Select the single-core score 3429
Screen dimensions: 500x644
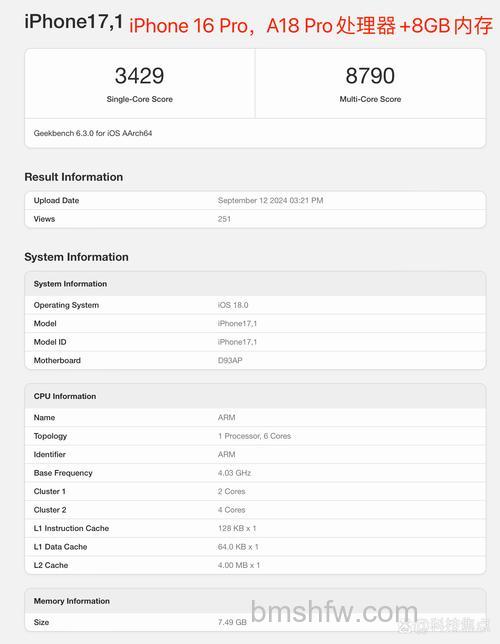click(139, 76)
